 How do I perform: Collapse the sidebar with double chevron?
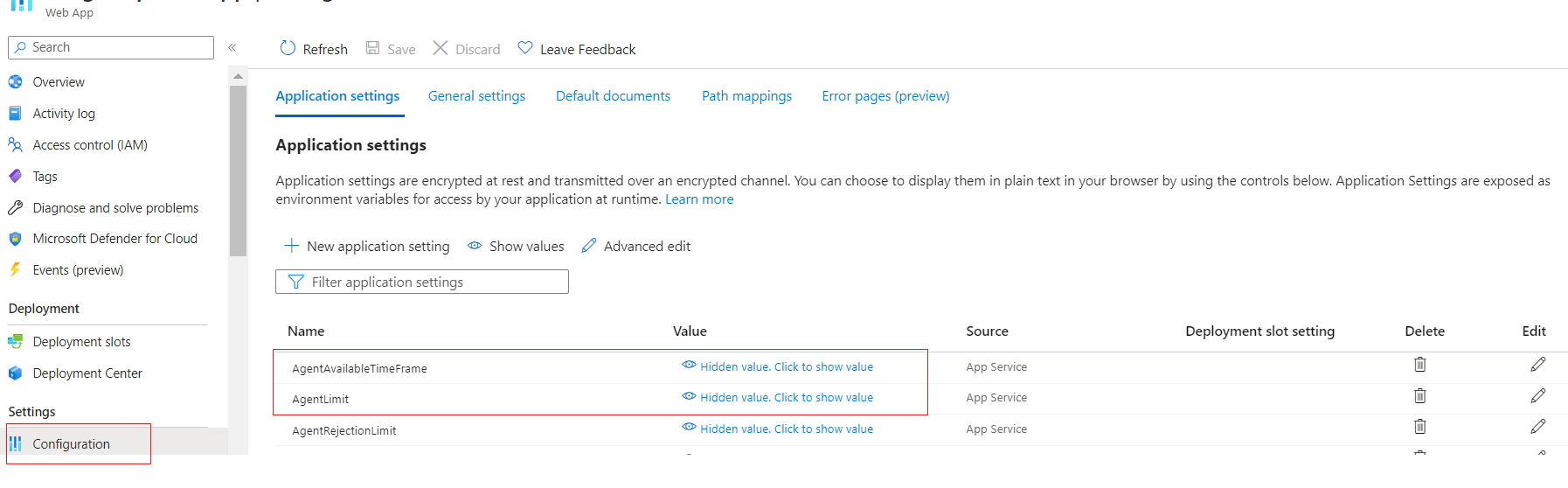(232, 47)
